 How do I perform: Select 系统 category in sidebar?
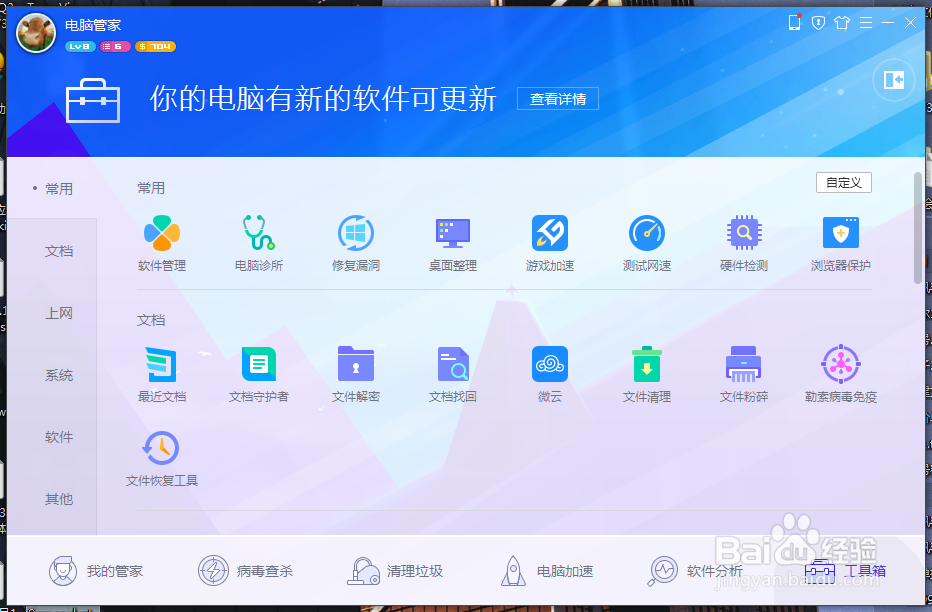coord(59,375)
